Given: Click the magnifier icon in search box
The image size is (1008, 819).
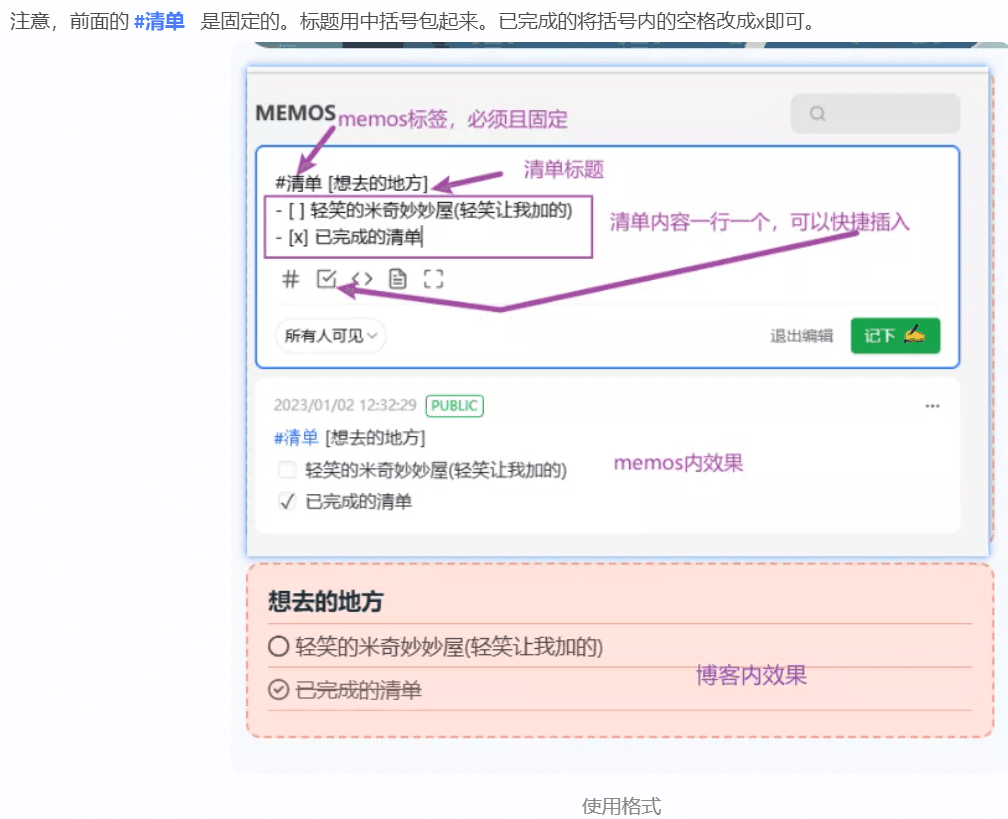Looking at the screenshot, I should tap(818, 114).
